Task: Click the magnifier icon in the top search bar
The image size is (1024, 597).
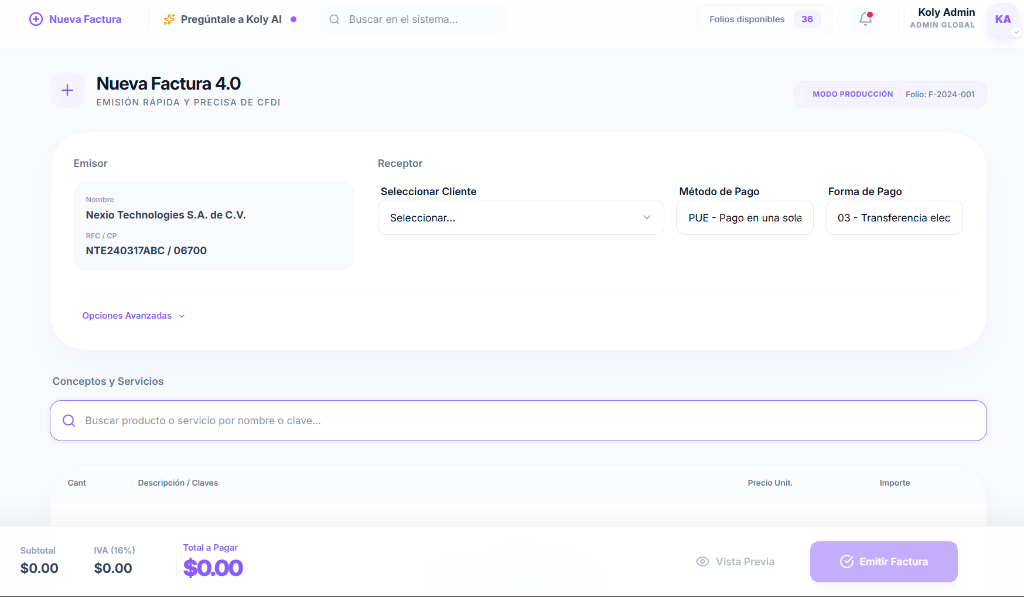Action: tap(334, 18)
